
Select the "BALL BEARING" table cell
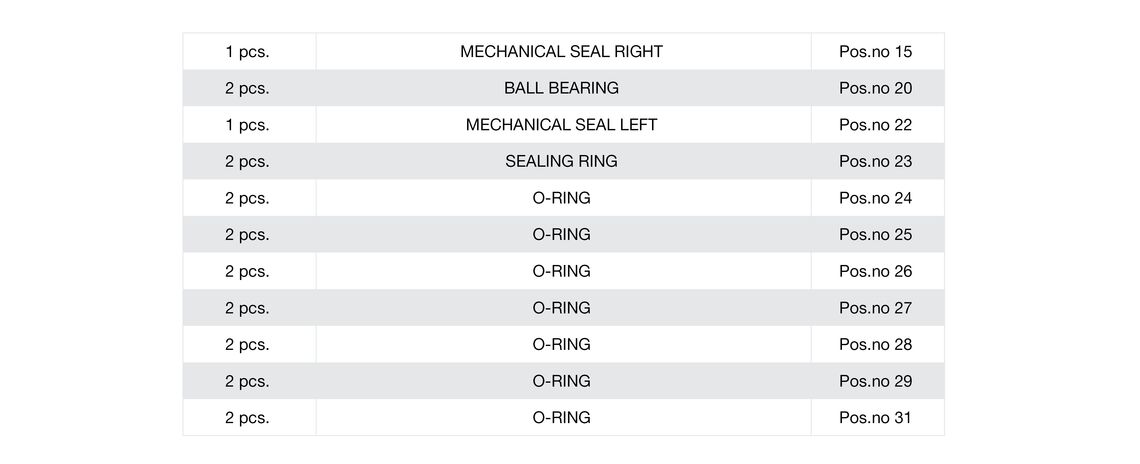(561, 88)
